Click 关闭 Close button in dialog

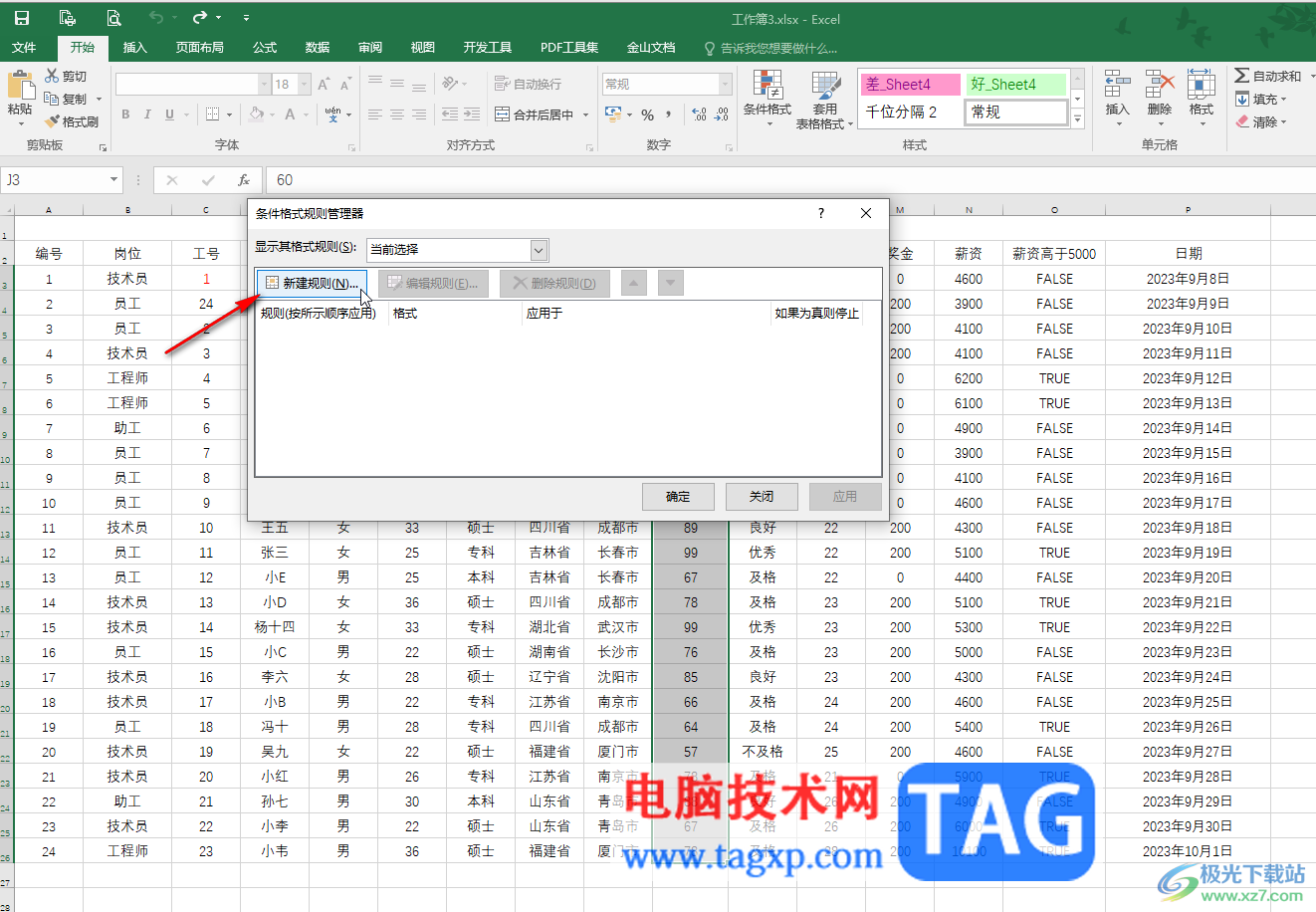(x=762, y=497)
